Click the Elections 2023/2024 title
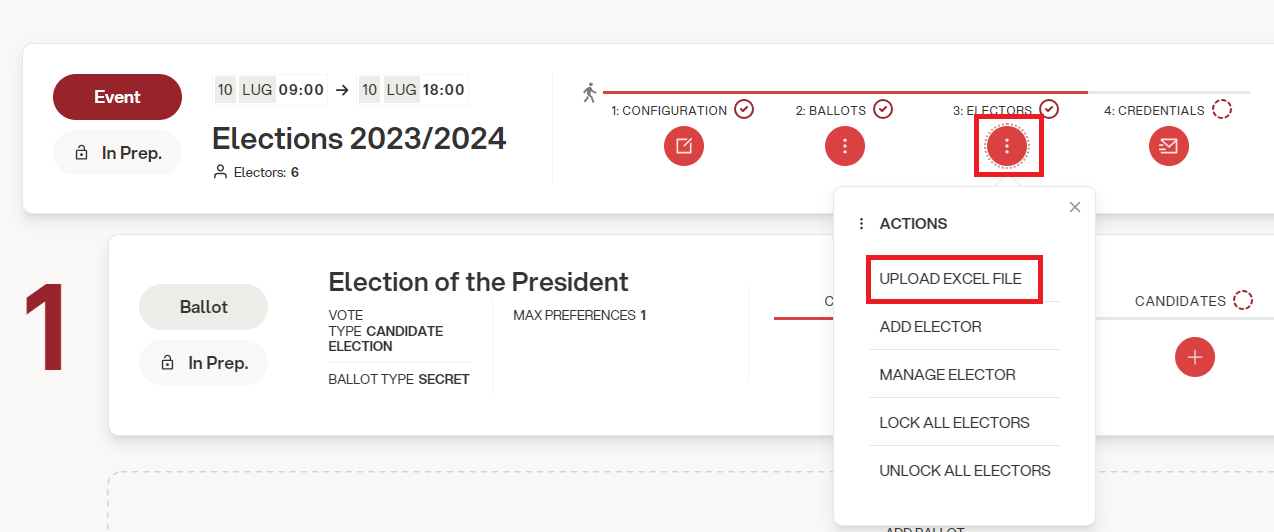This screenshot has height=532, width=1274. pyautogui.click(x=359, y=138)
